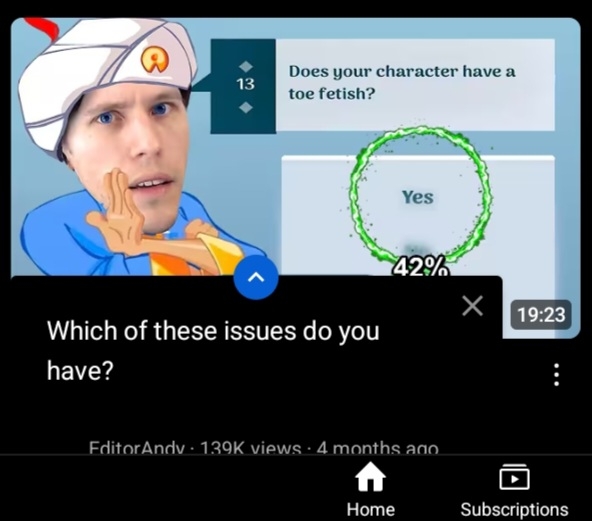Click the 139K views metadata text

tap(250, 449)
